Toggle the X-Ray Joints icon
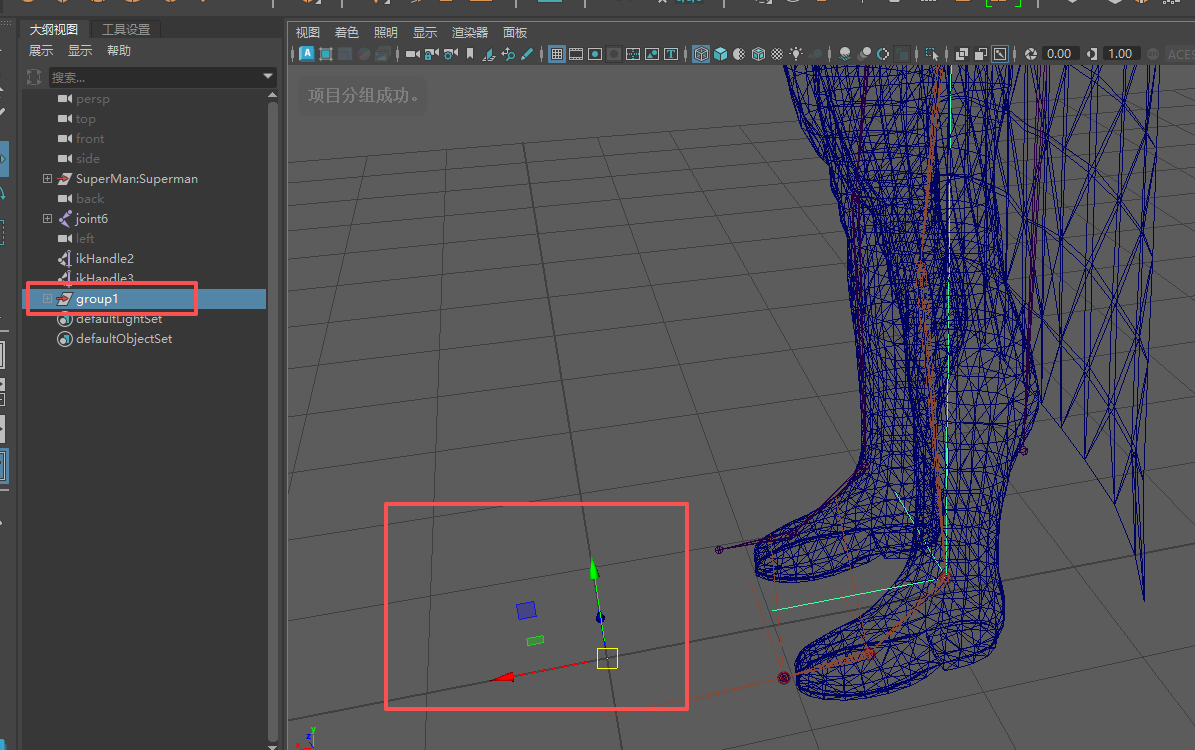Image resolution: width=1195 pixels, height=750 pixels. tap(1000, 53)
